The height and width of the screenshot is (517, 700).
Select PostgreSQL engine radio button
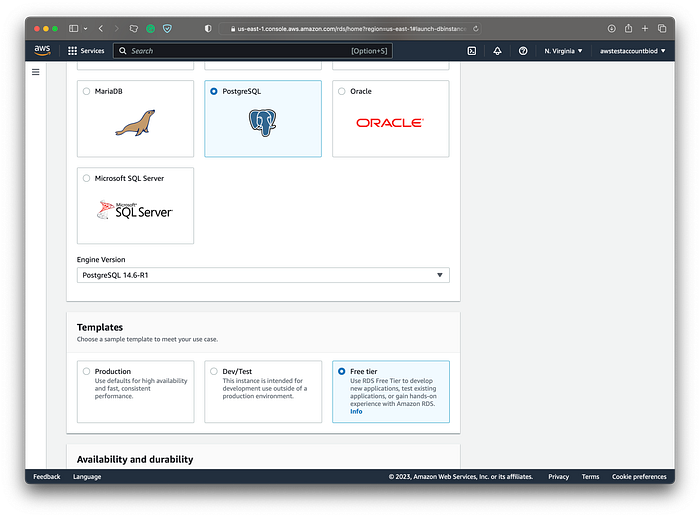click(214, 91)
